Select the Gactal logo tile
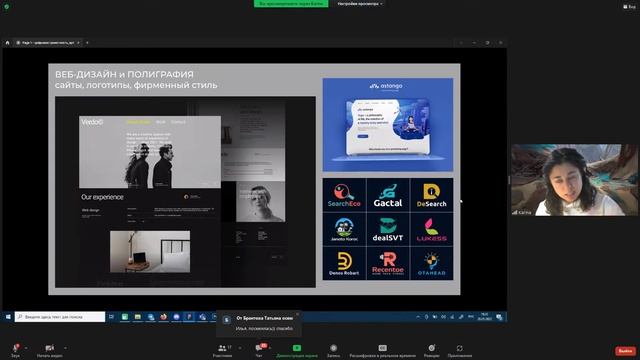 388,195
